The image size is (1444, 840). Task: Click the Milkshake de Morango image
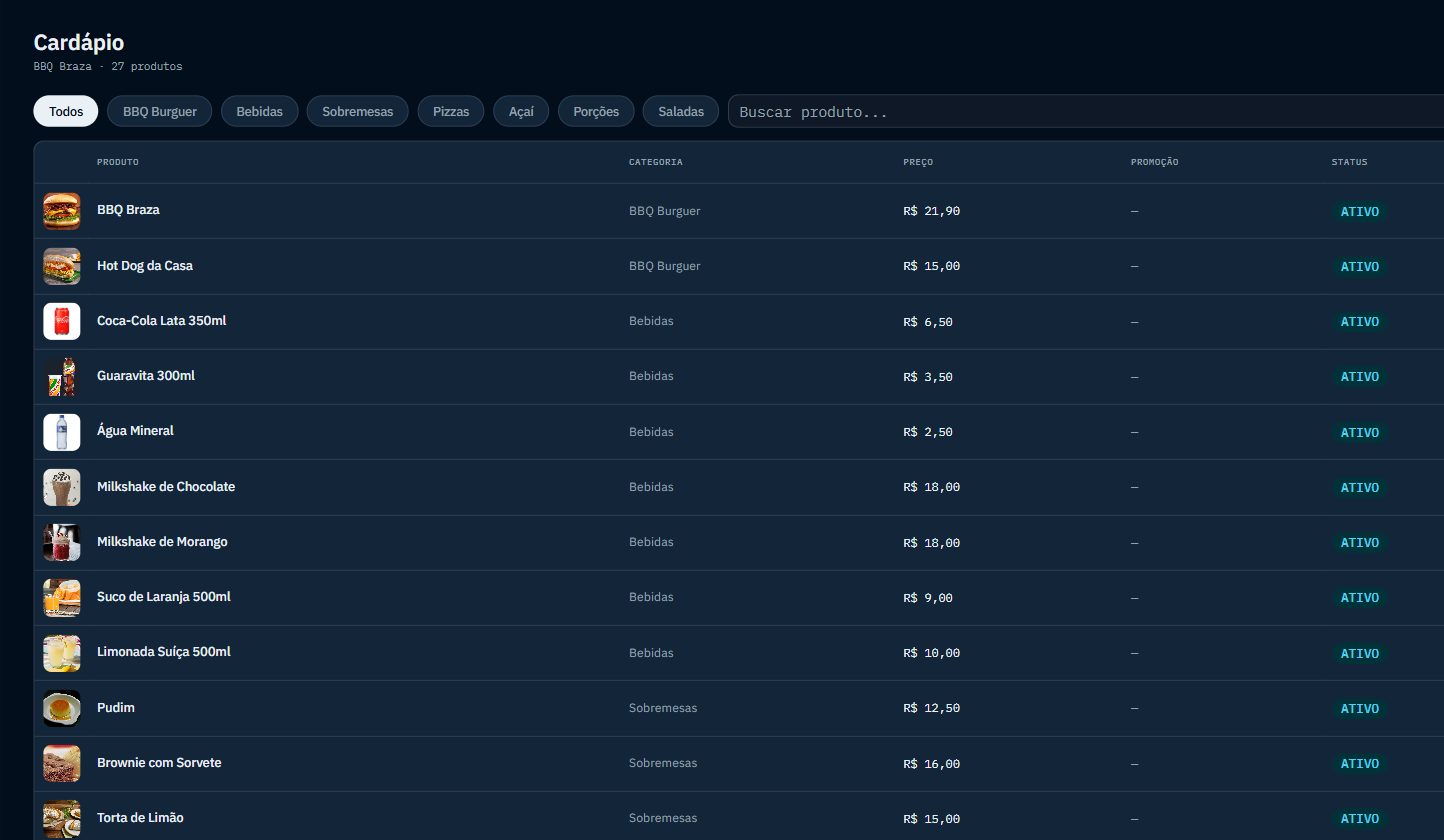[62, 543]
